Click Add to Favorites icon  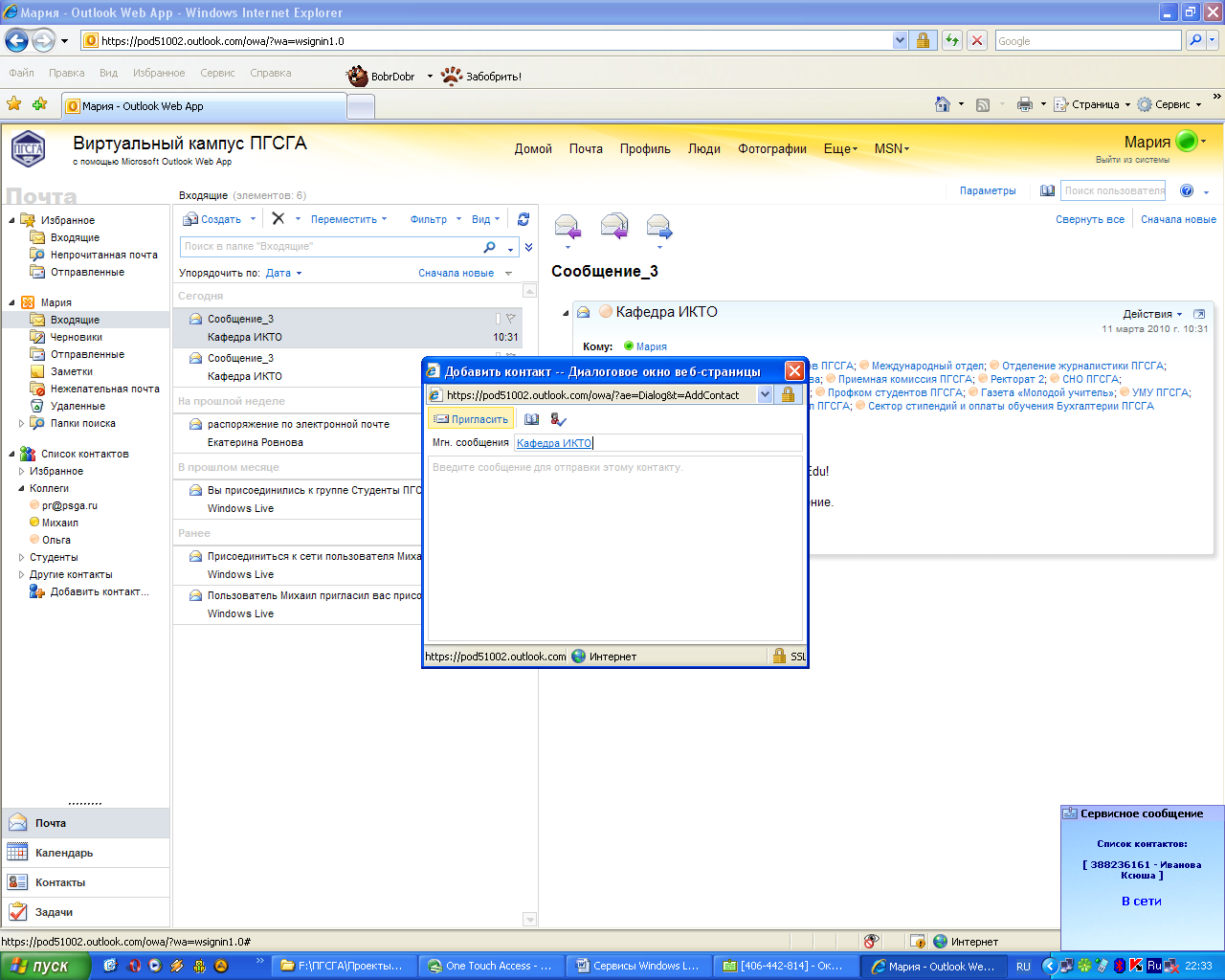point(39,104)
